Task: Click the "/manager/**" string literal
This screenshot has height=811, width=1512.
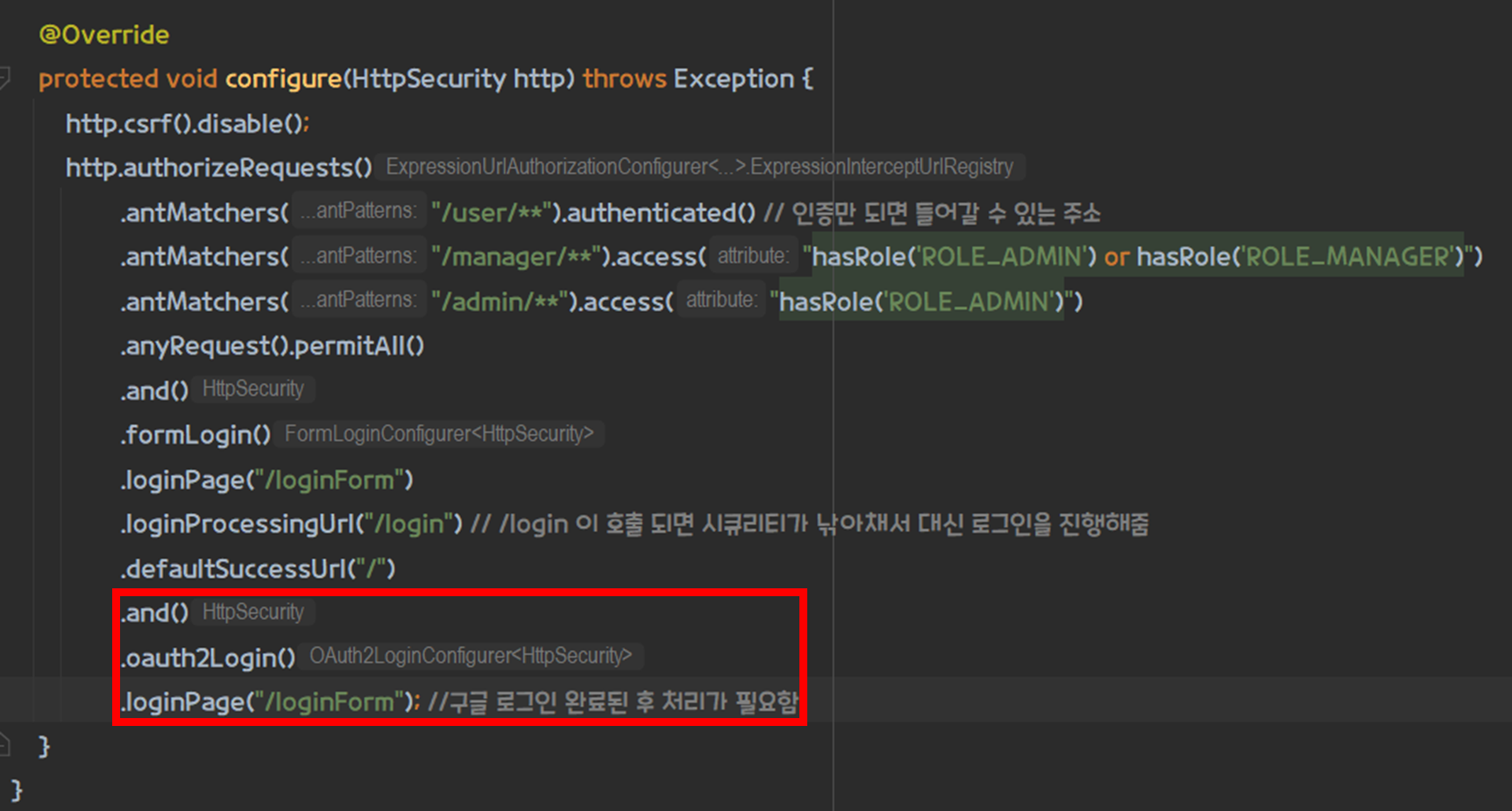Action: 516,257
